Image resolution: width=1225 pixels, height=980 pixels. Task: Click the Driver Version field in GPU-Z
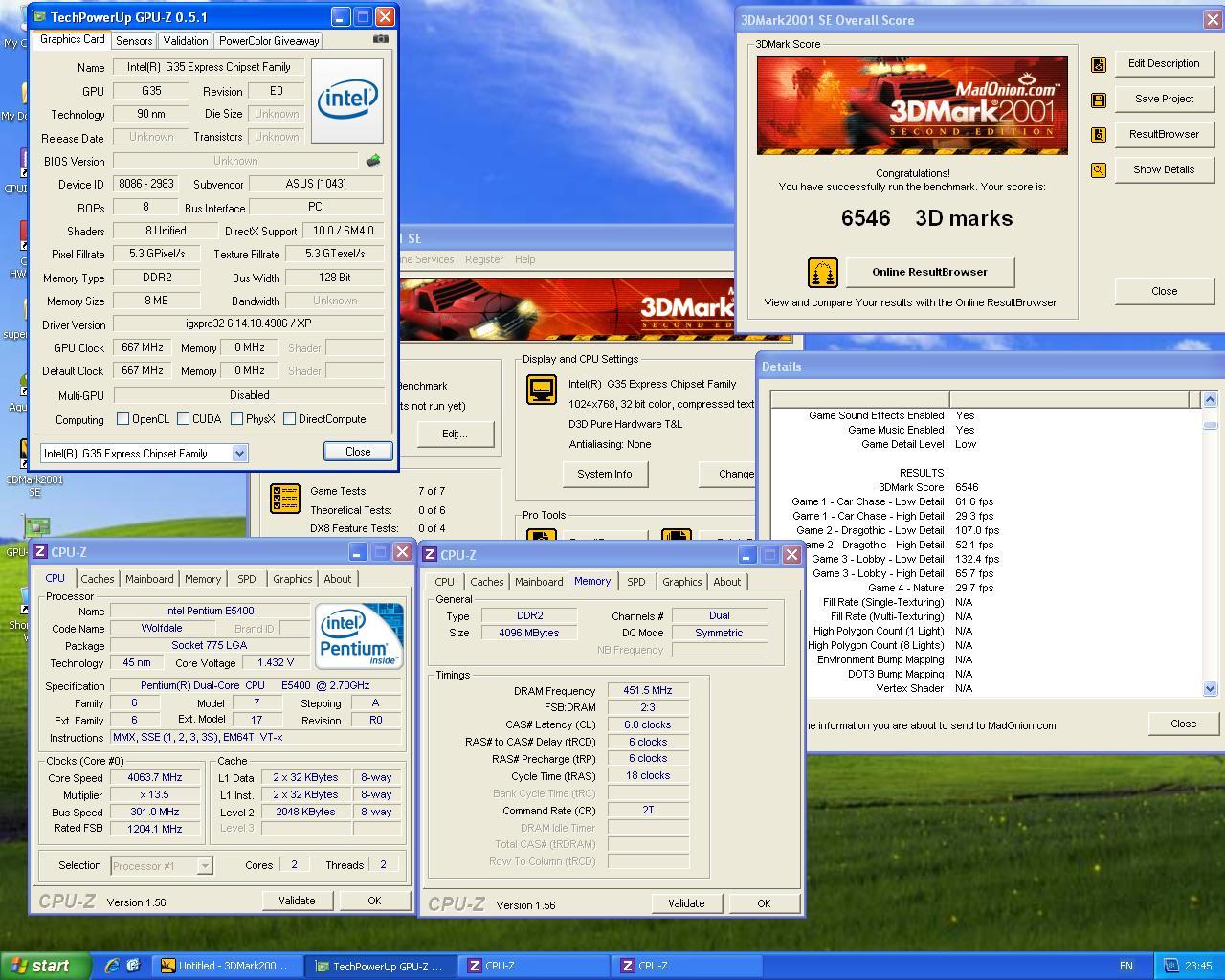[x=249, y=324]
